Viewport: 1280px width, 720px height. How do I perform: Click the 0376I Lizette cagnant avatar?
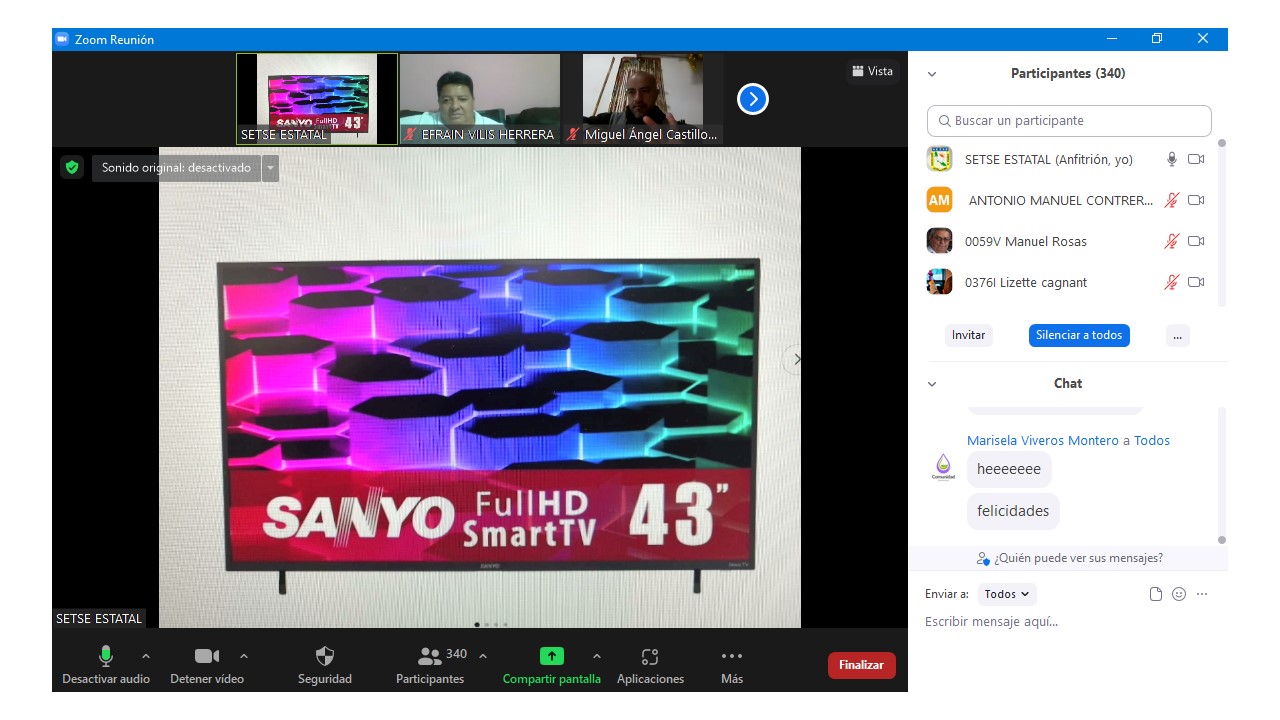coord(939,282)
